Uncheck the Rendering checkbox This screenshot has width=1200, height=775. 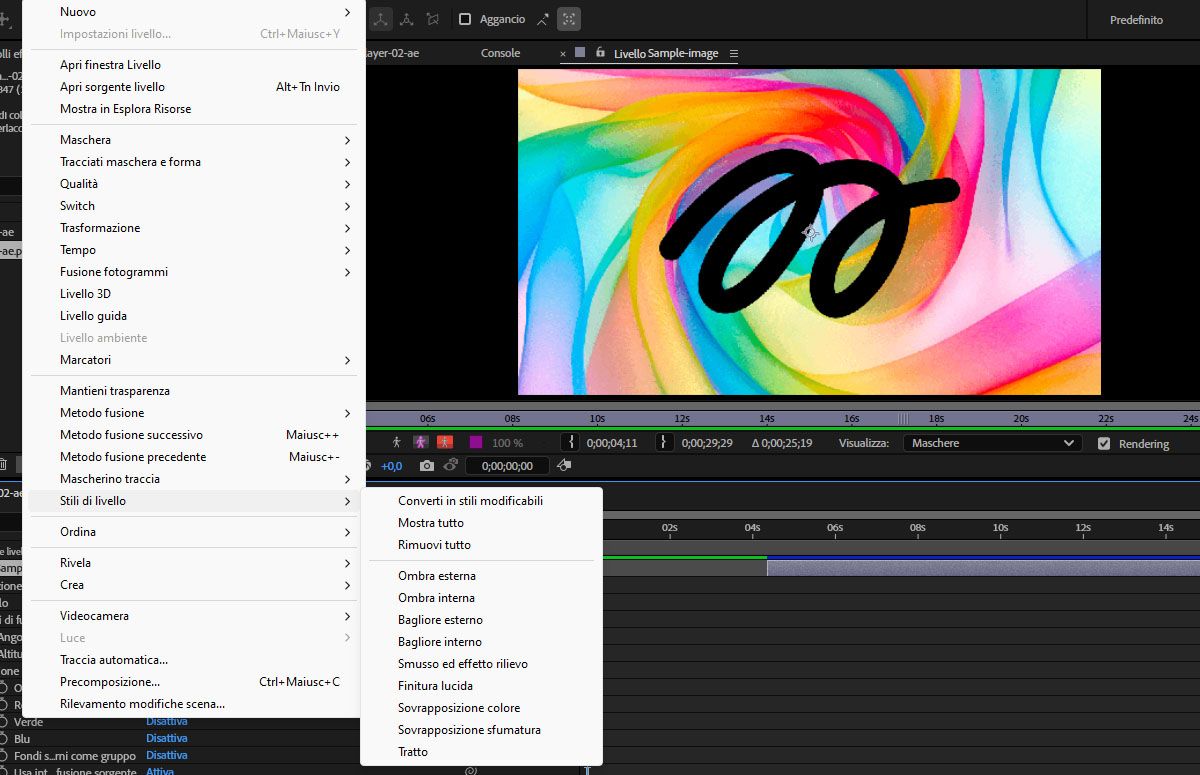(1104, 443)
